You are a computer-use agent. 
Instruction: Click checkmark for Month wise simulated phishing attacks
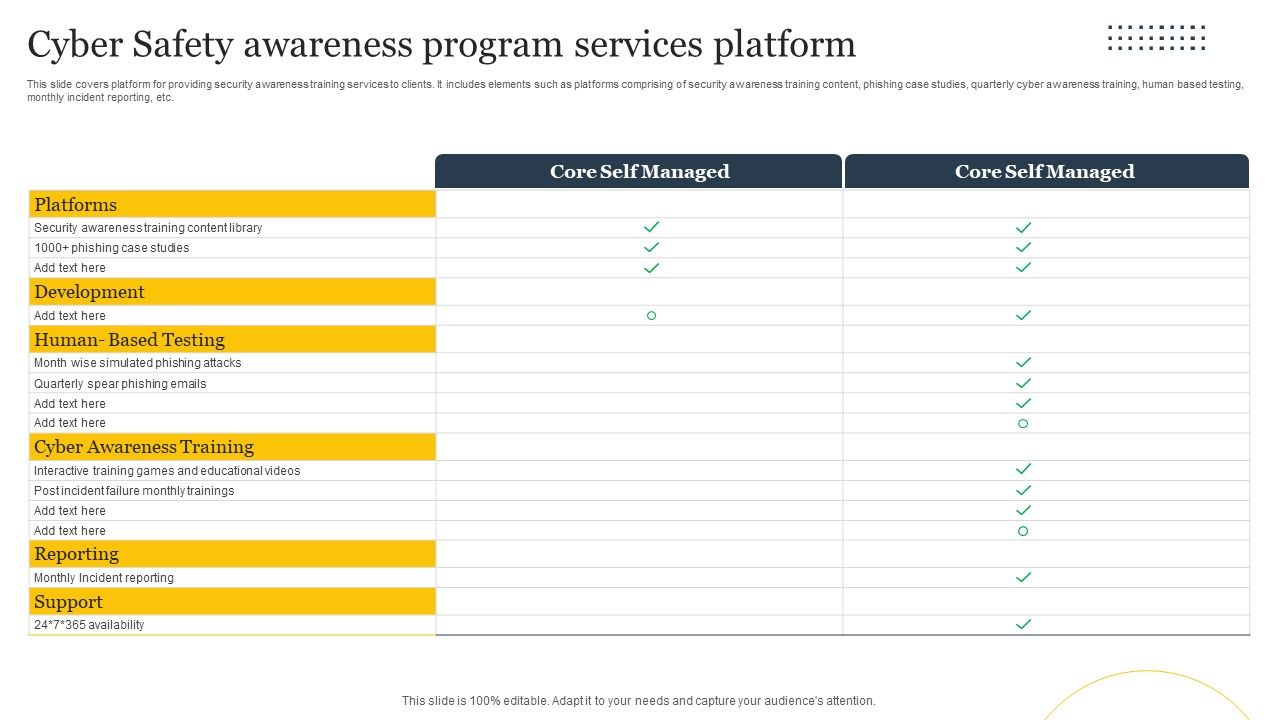1023,362
